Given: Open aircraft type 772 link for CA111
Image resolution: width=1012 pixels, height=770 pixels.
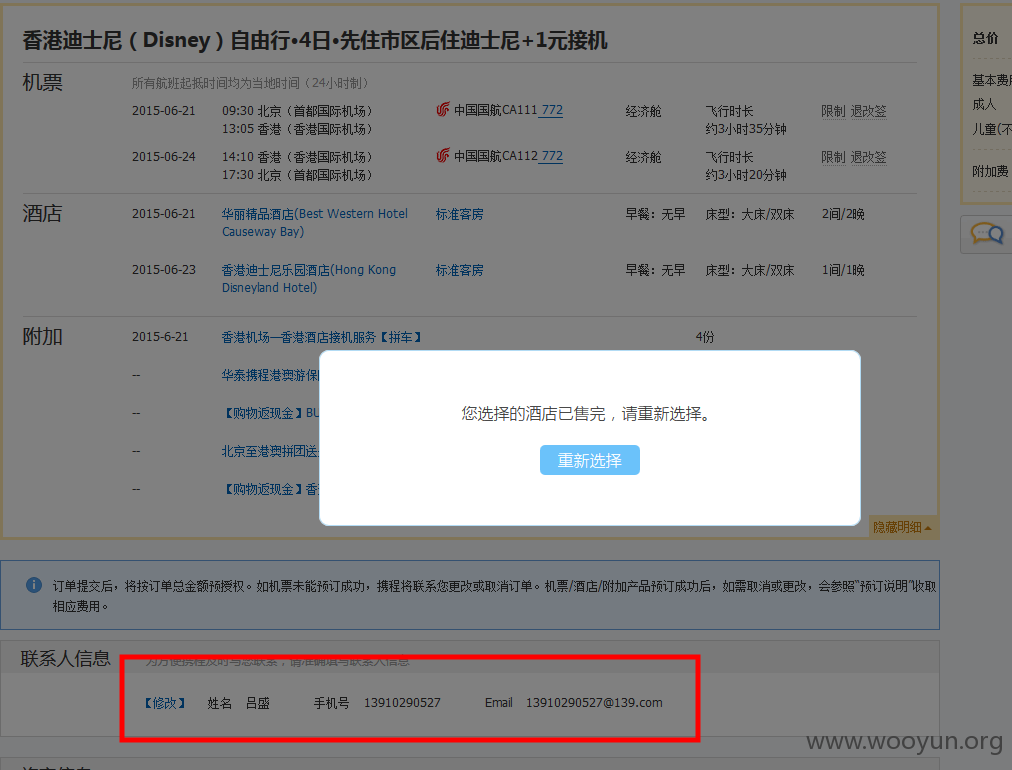Looking at the screenshot, I should point(552,110).
